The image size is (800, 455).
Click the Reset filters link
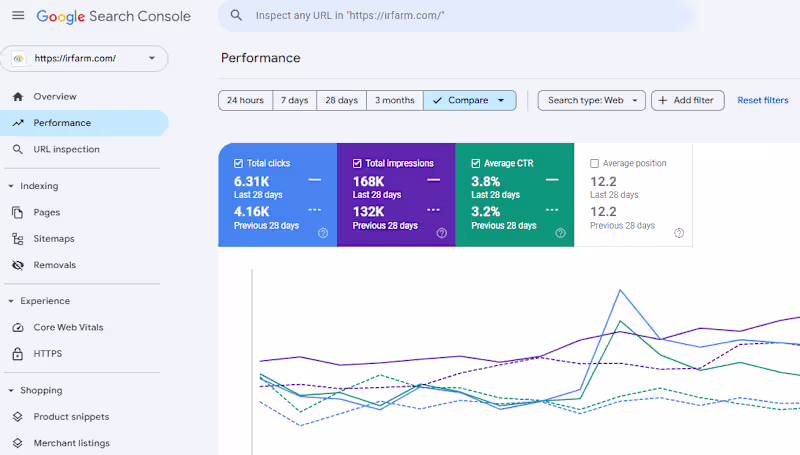[x=763, y=100]
